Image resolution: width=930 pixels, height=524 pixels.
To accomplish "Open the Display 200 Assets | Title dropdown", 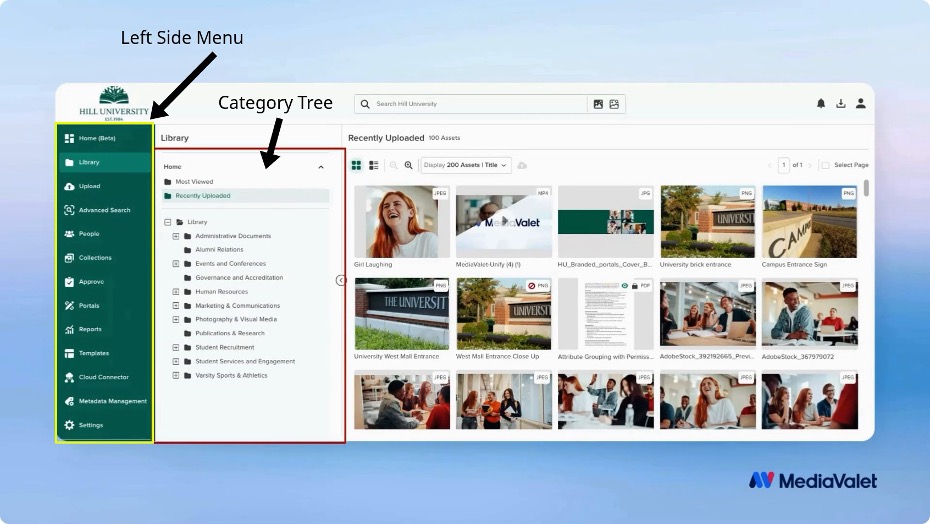I will click(x=465, y=165).
